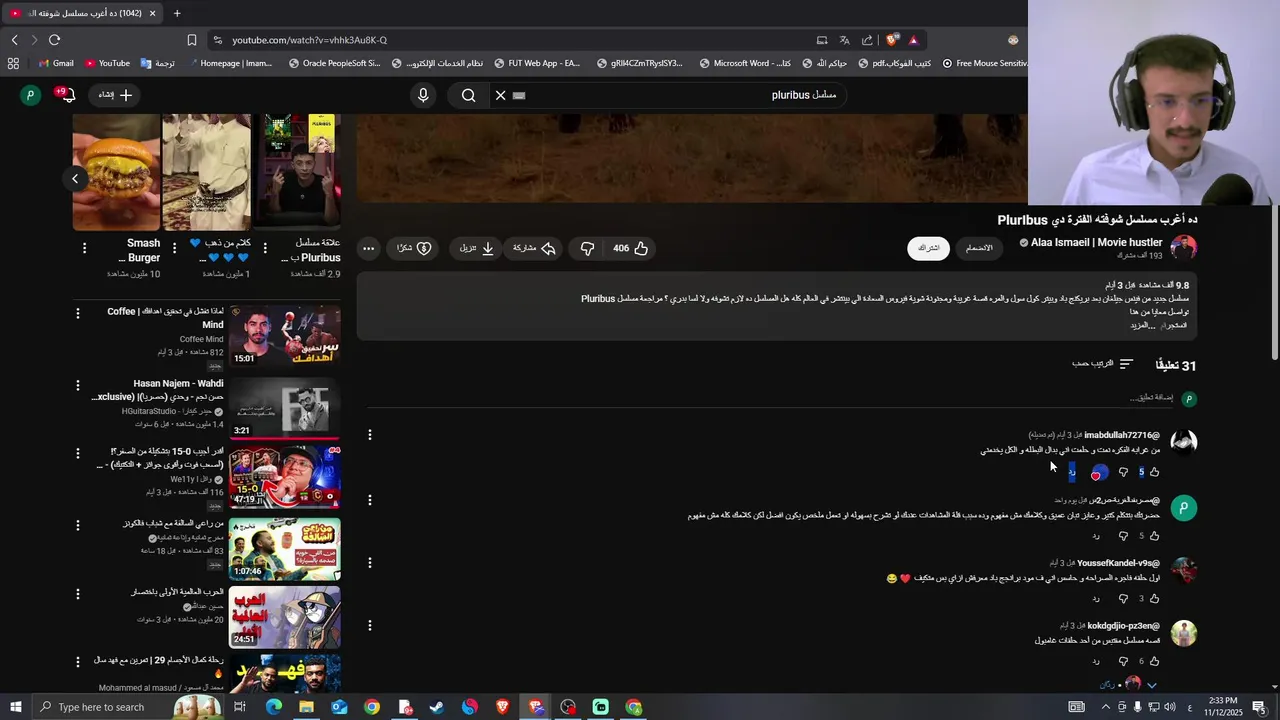Reload the page in browser toolbar
Screen dimensions: 1280x720
point(54,40)
